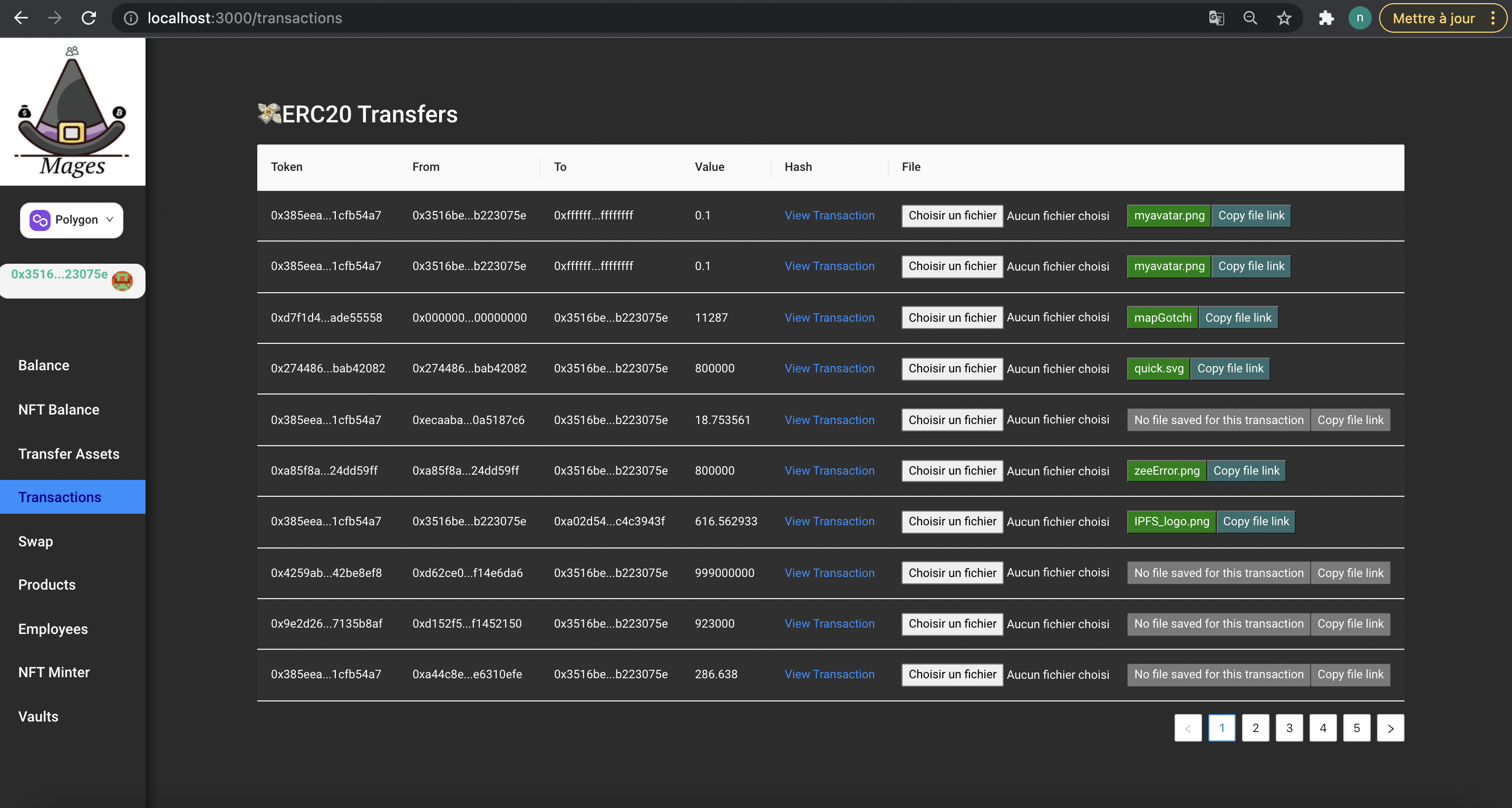
Task: Open the zoom magnifier icon in address bar
Action: [x=1250, y=18]
